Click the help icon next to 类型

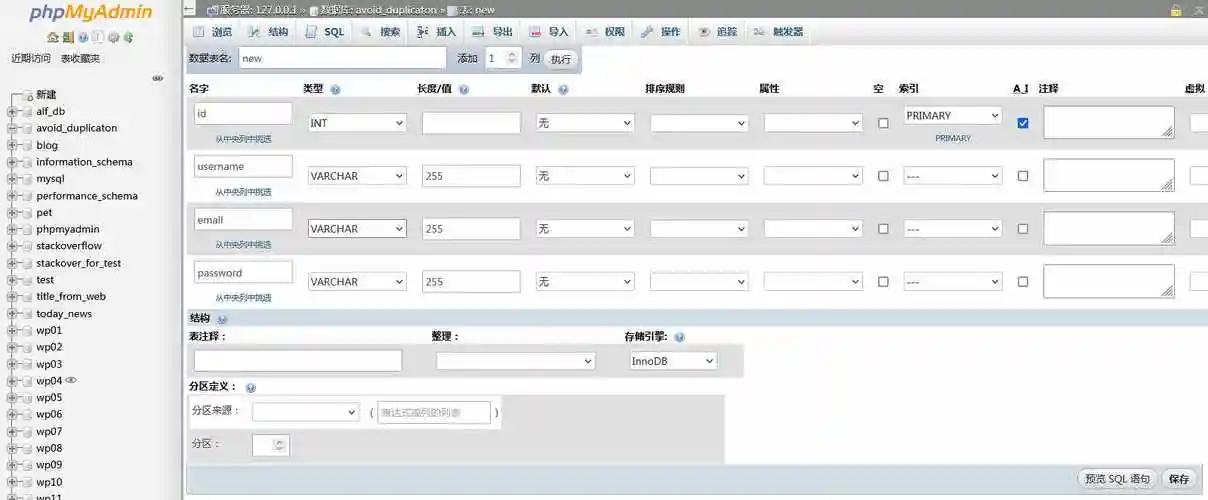click(335, 90)
